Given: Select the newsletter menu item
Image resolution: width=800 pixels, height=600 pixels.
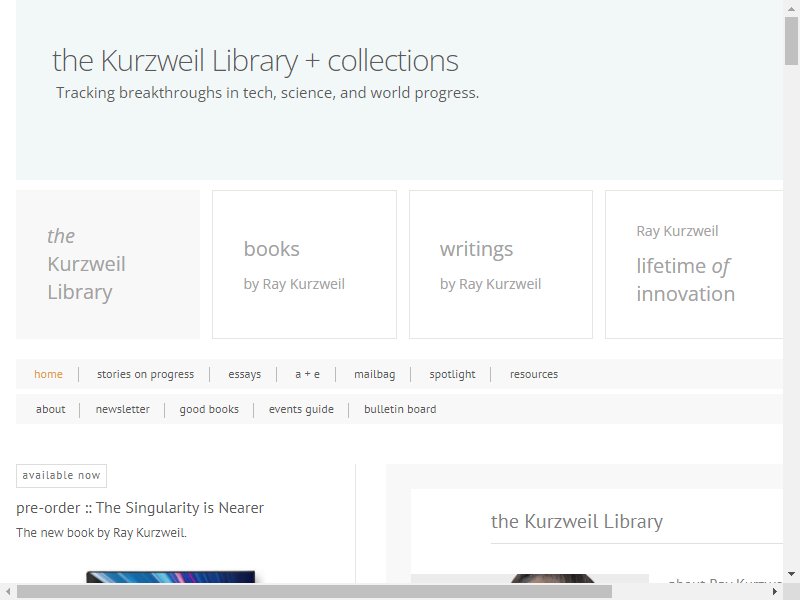Looking at the screenshot, I should pyautogui.click(x=122, y=409).
